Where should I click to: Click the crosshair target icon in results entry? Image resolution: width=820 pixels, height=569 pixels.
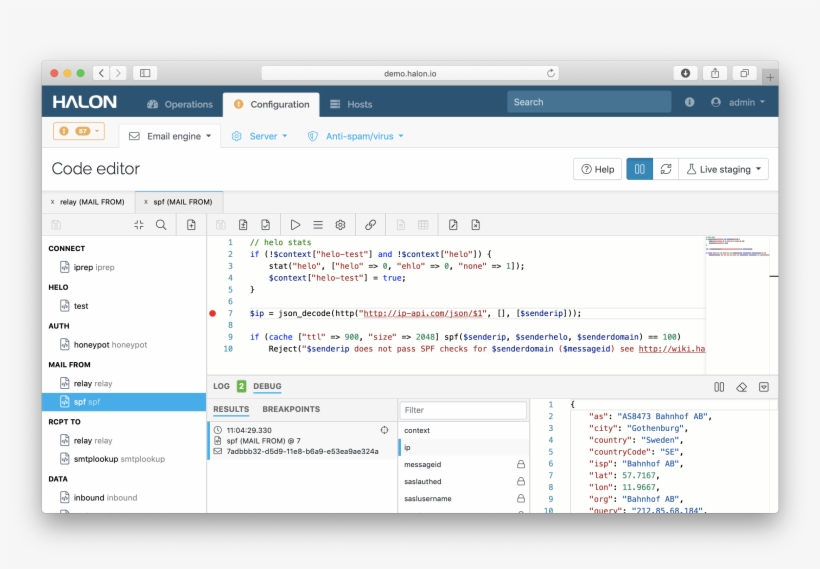coord(384,430)
